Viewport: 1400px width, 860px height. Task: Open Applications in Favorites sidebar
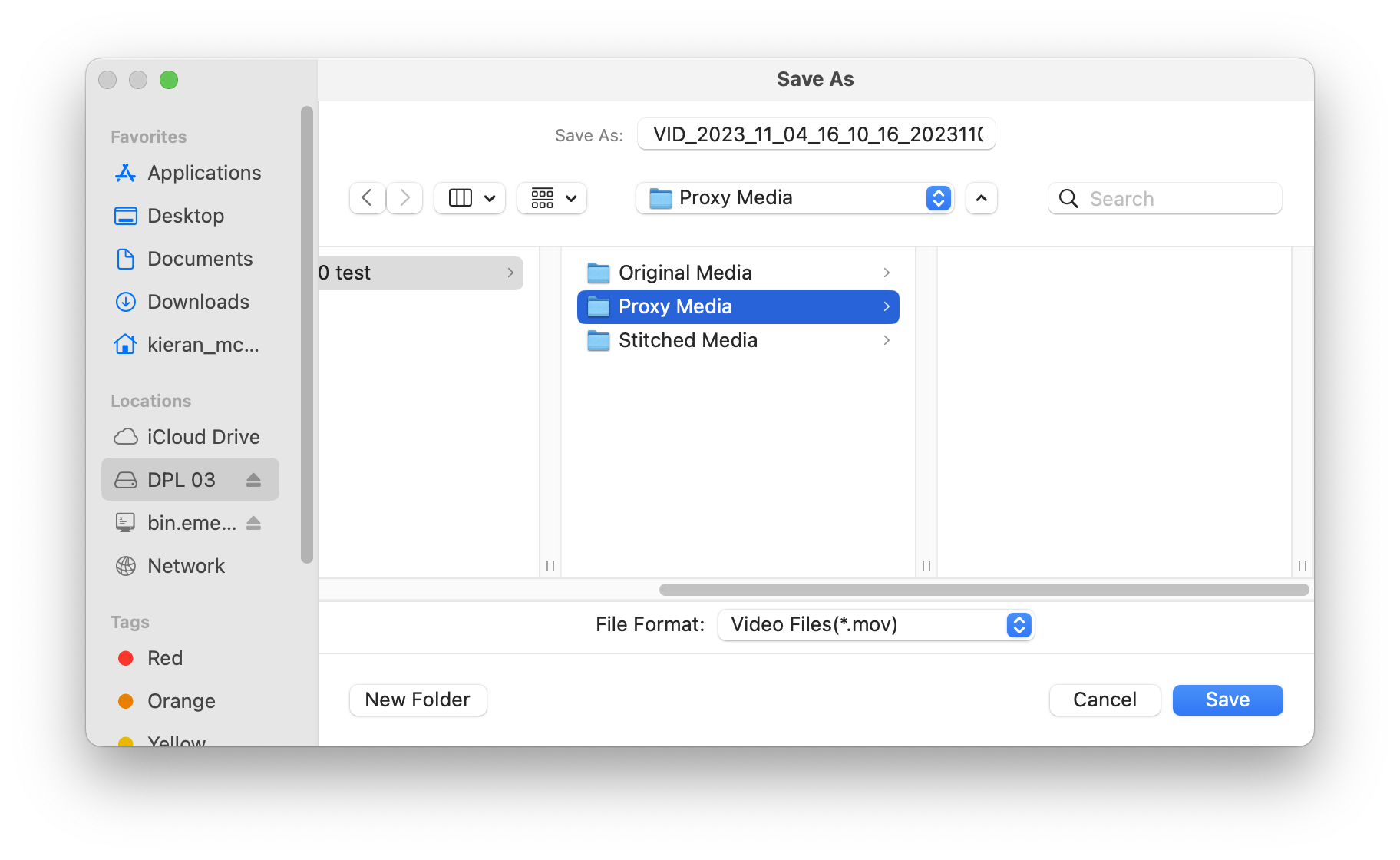point(190,173)
